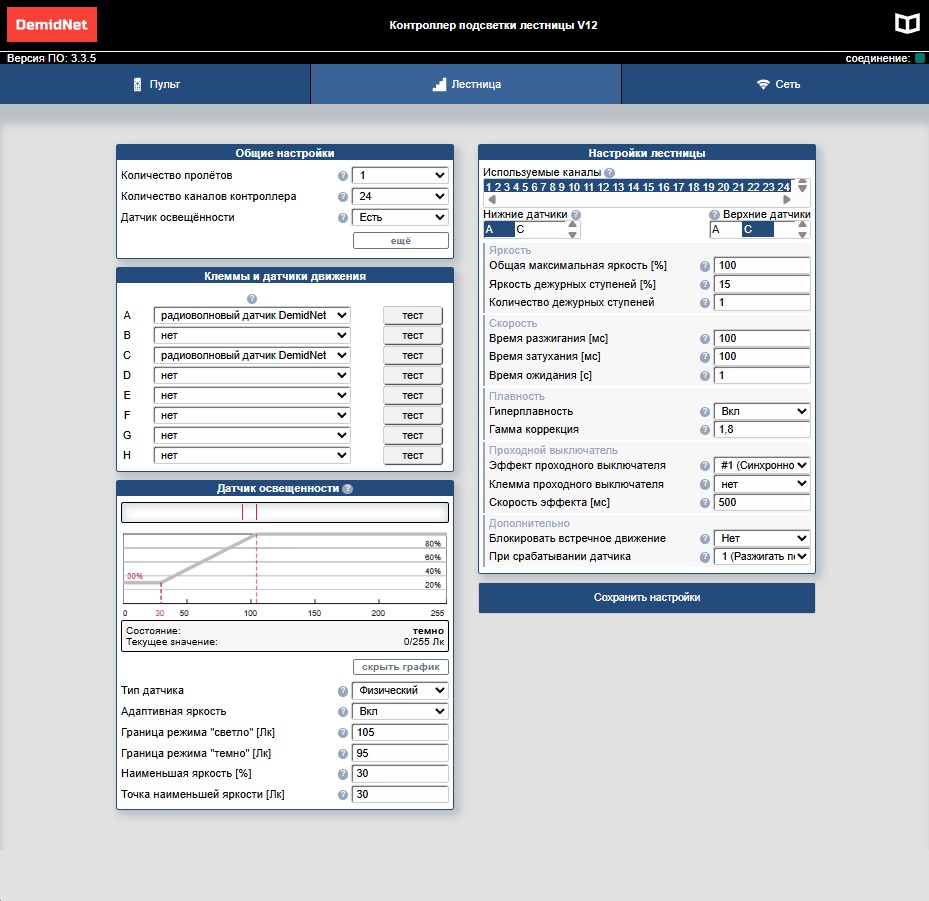Image resolution: width=929 pixels, height=901 pixels.
Task: Click help icon next to Датчик освещённости title
Action: [347, 489]
